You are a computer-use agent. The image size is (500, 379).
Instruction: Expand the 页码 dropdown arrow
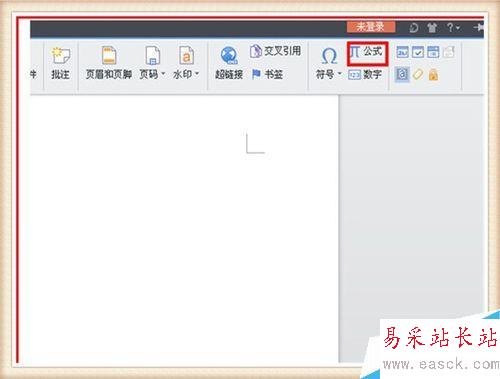163,73
